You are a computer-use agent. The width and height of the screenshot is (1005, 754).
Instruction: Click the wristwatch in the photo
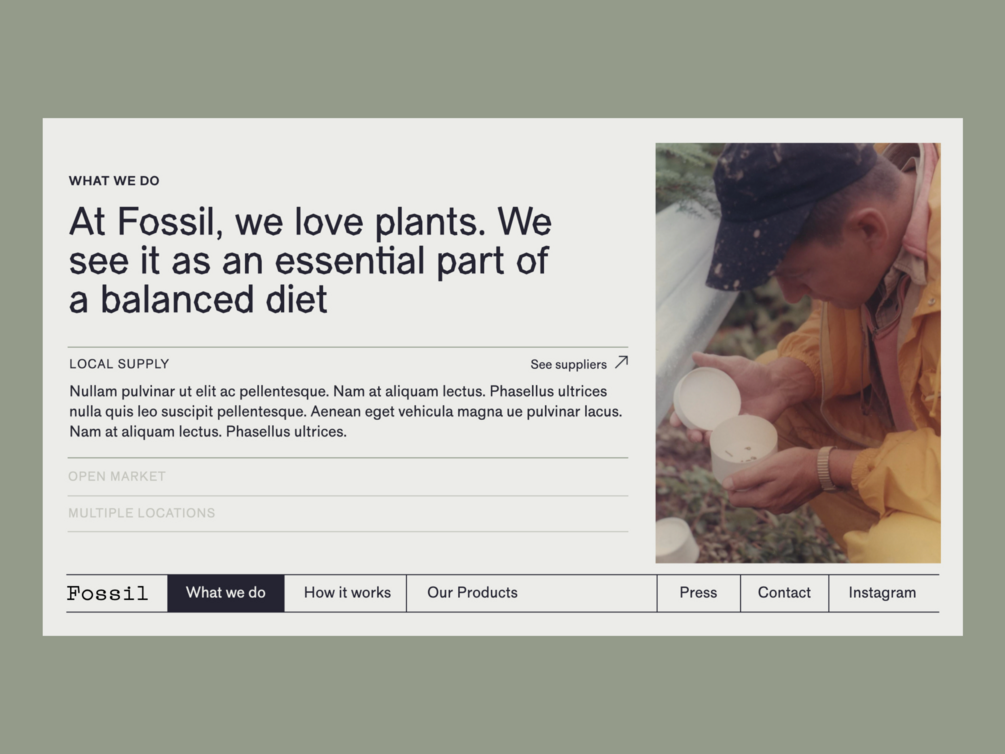pos(826,467)
